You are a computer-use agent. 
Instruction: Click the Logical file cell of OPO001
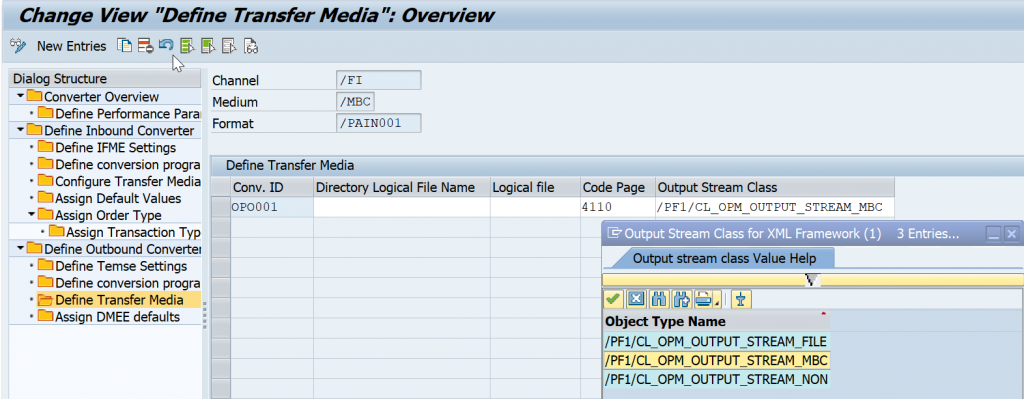[535, 208]
